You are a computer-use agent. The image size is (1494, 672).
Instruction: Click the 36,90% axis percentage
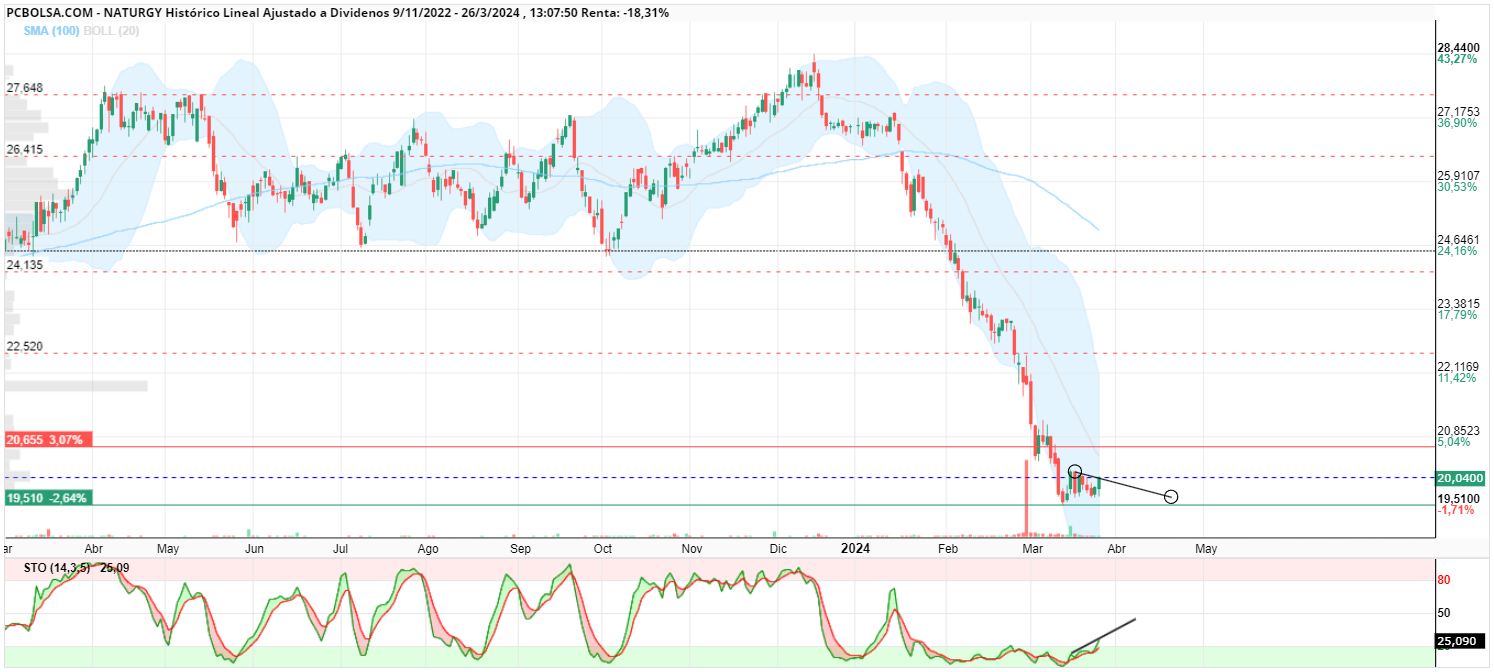pyautogui.click(x=1456, y=123)
